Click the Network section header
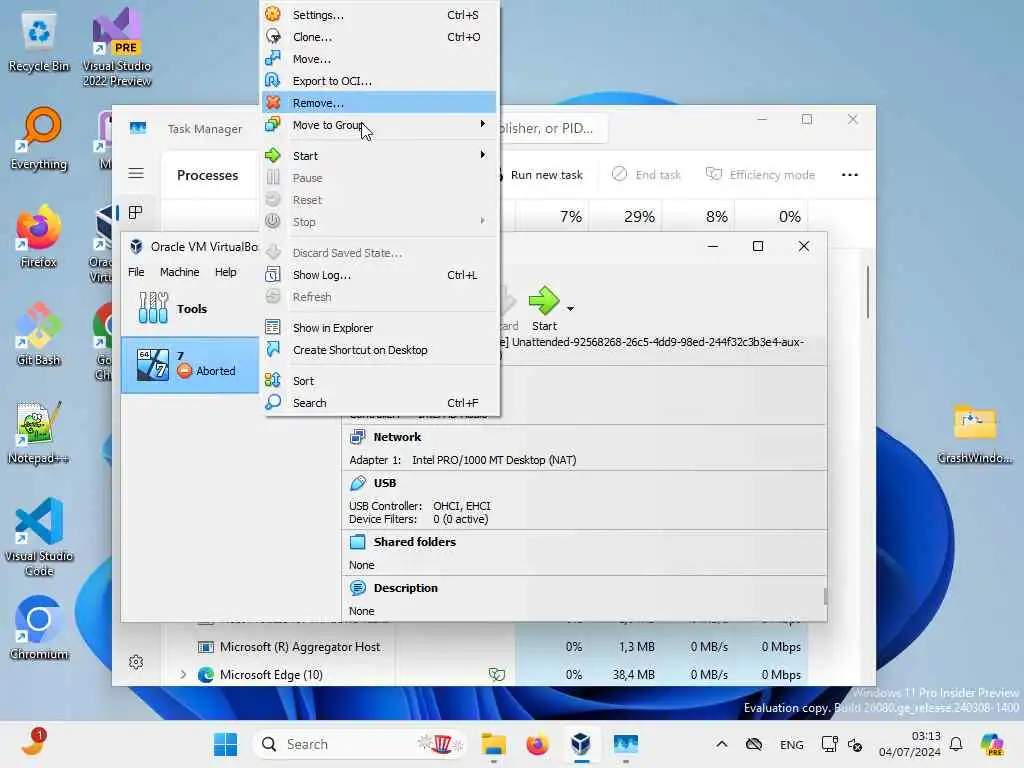Image resolution: width=1024 pixels, height=768 pixels. 397,437
